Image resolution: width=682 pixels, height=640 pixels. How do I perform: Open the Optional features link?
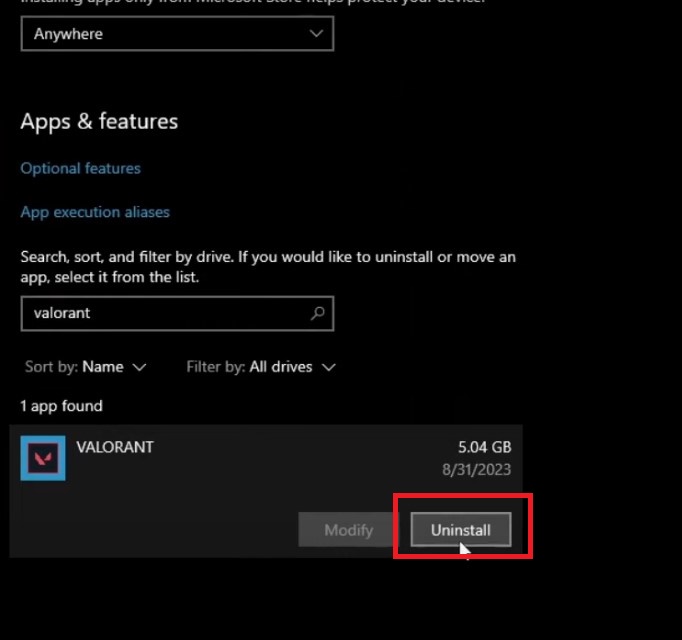pos(80,168)
